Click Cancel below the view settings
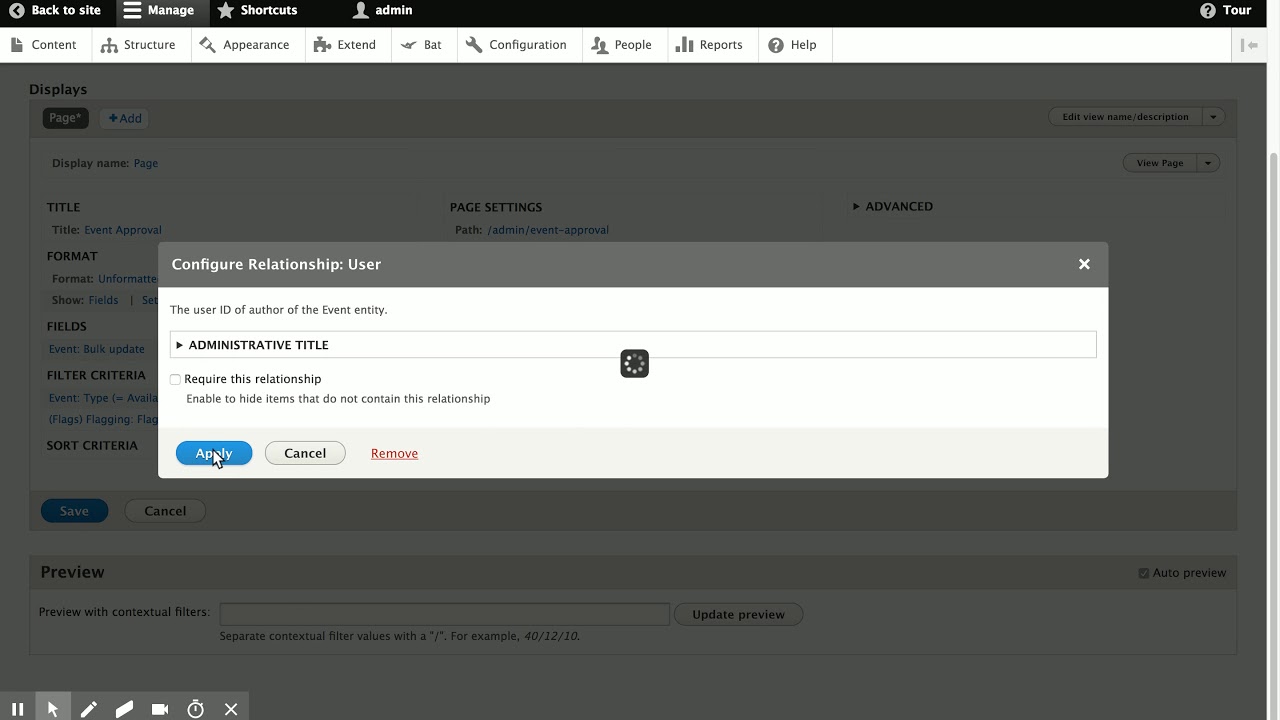Image resolution: width=1280 pixels, height=720 pixels. (165, 511)
